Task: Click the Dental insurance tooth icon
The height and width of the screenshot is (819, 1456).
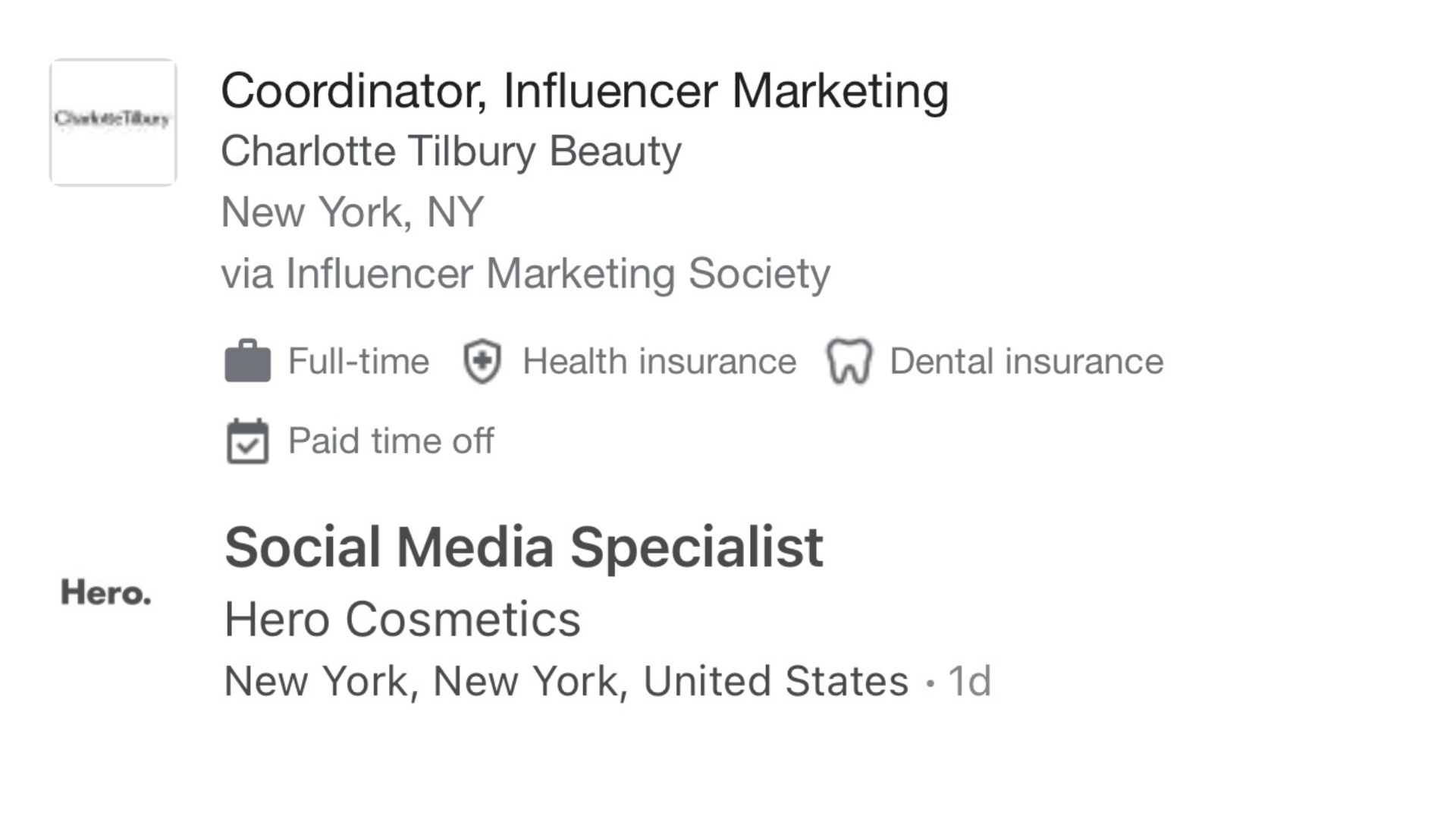Action: pyautogui.click(x=849, y=361)
